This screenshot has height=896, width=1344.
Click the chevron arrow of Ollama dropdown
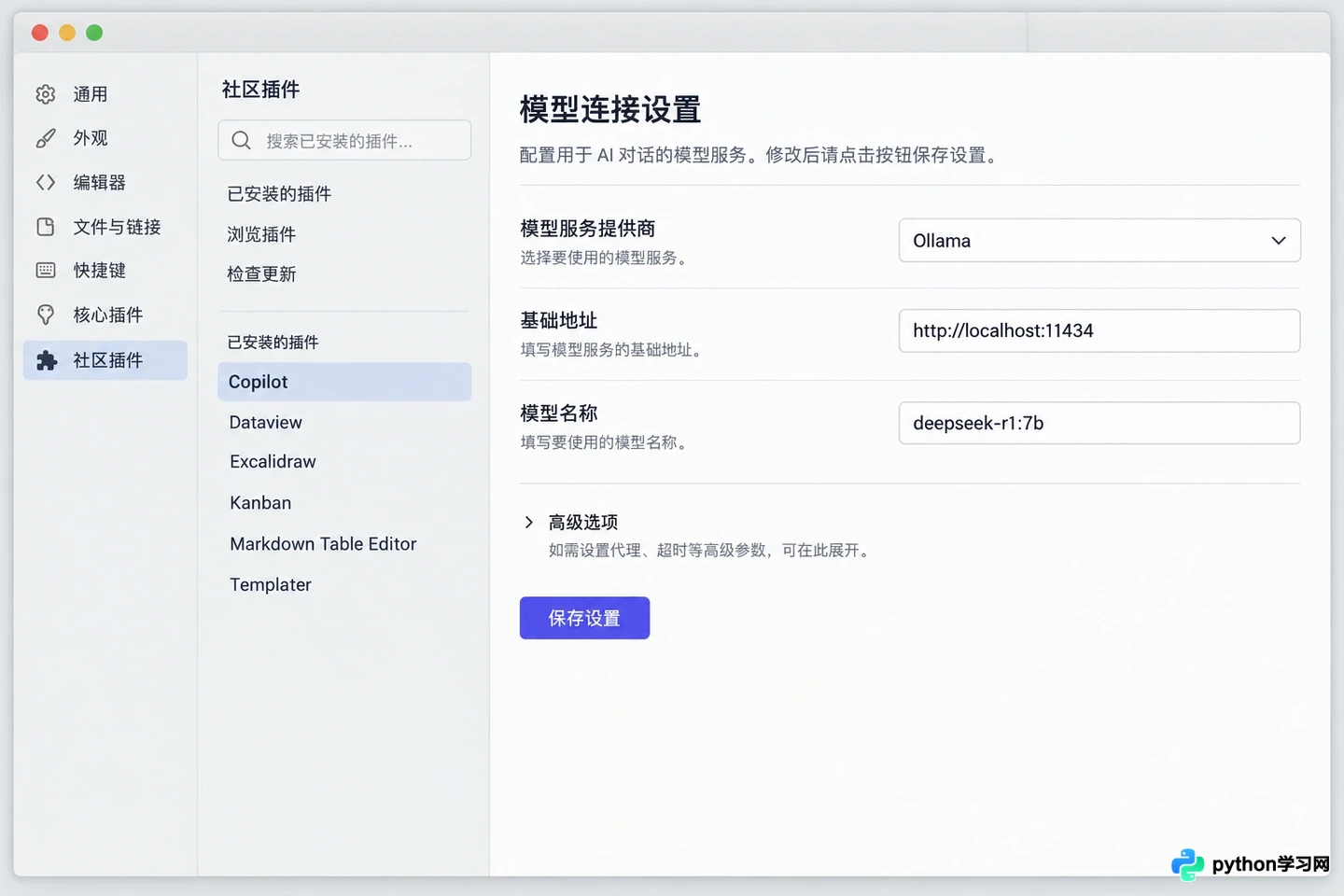pos(1279,241)
